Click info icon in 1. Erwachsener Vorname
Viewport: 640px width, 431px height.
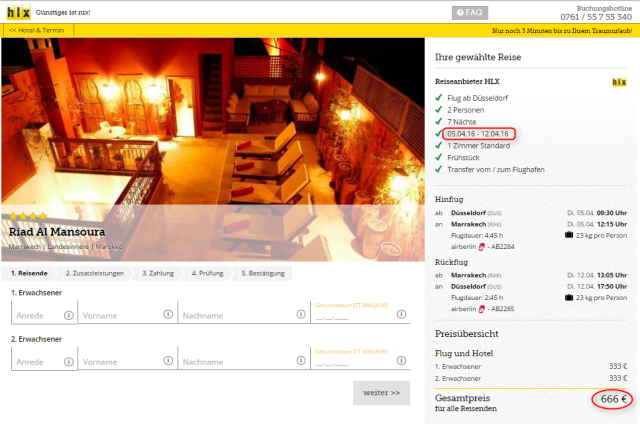click(x=168, y=314)
